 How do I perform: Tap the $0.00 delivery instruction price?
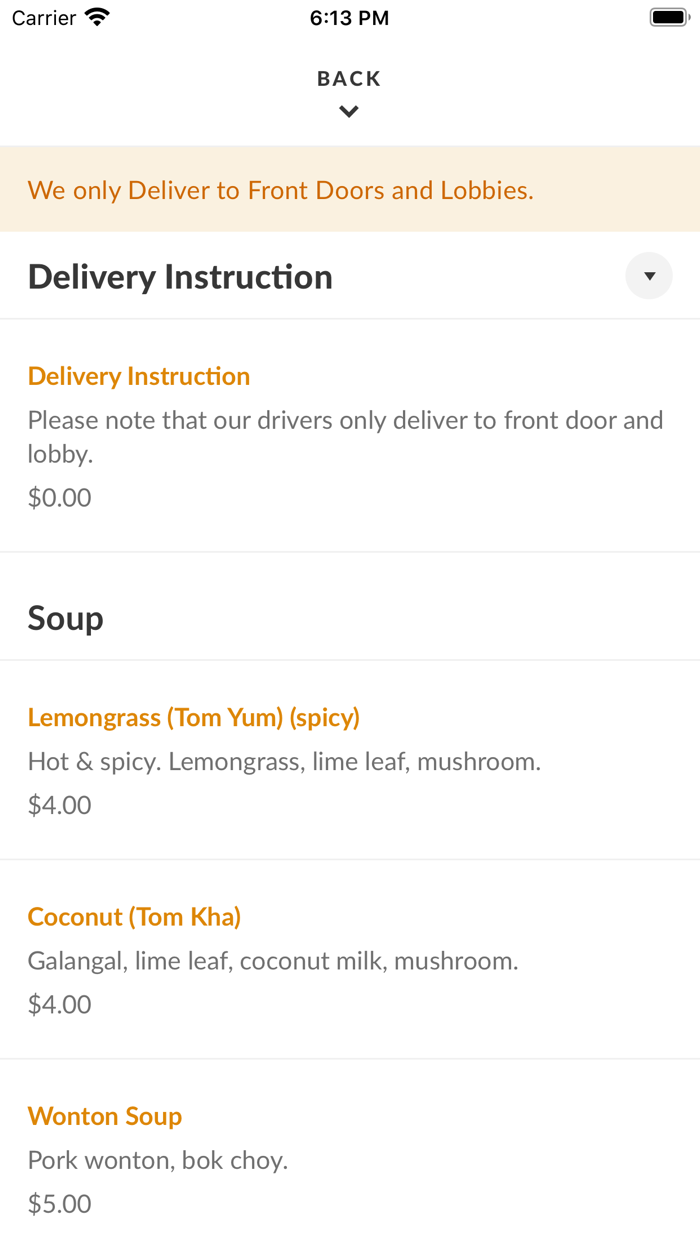(x=60, y=497)
